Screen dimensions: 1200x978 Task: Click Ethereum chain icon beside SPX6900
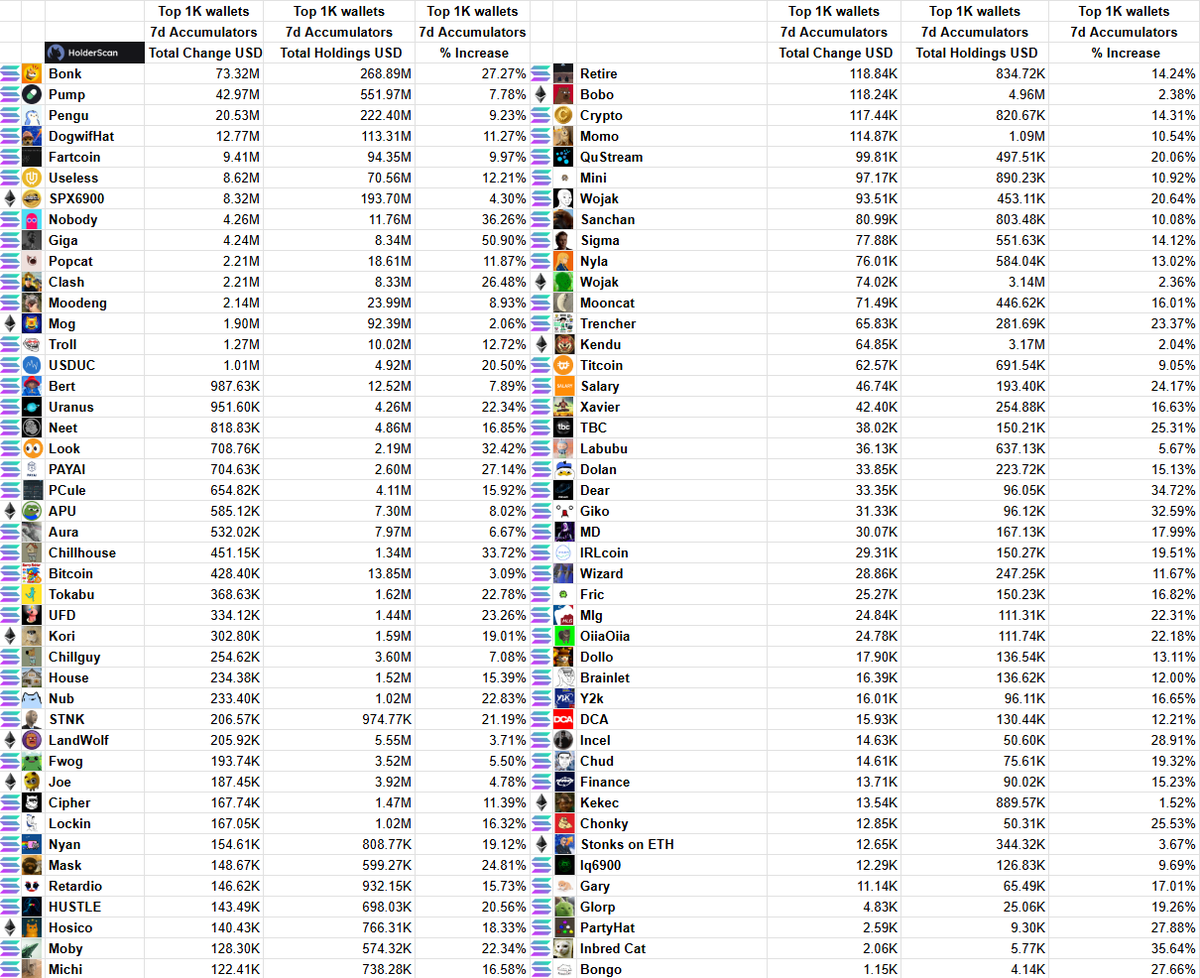coord(11,199)
